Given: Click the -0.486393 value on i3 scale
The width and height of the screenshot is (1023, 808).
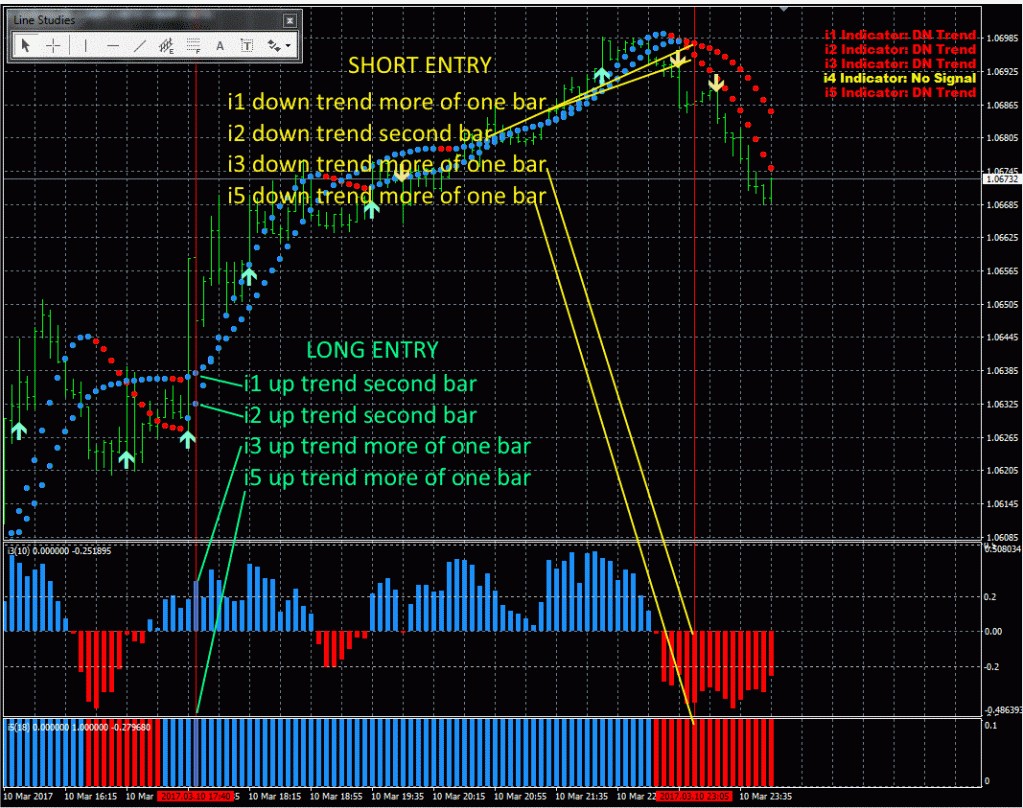Looking at the screenshot, I should tap(1002, 710).
